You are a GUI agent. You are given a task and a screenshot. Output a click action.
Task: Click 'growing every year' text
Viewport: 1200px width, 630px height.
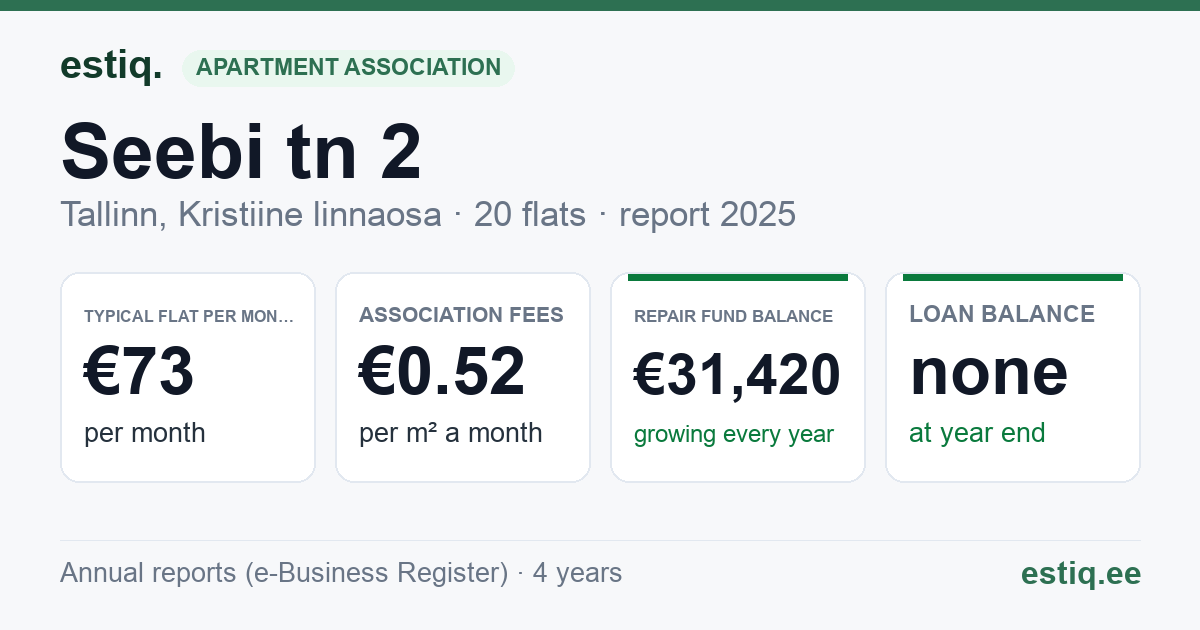tap(734, 435)
